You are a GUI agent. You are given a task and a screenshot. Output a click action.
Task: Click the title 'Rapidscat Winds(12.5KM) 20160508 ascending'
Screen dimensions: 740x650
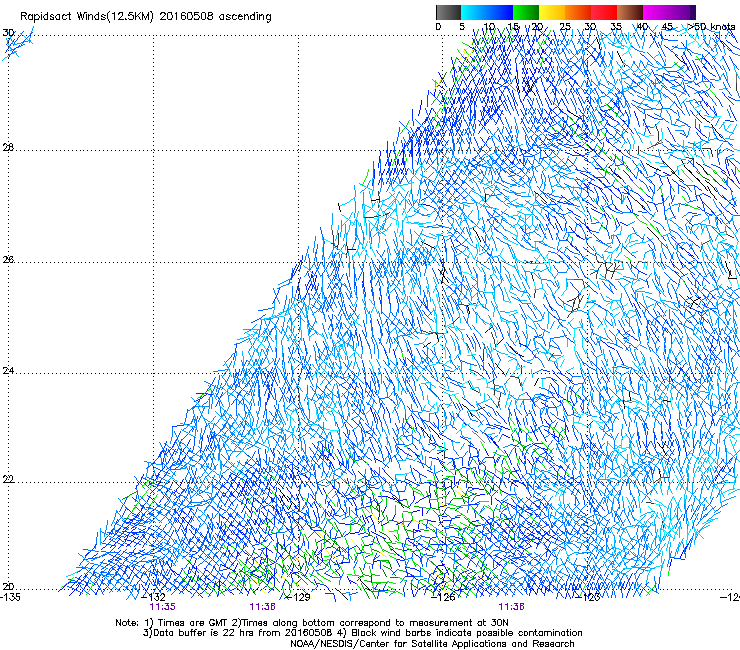(x=146, y=17)
